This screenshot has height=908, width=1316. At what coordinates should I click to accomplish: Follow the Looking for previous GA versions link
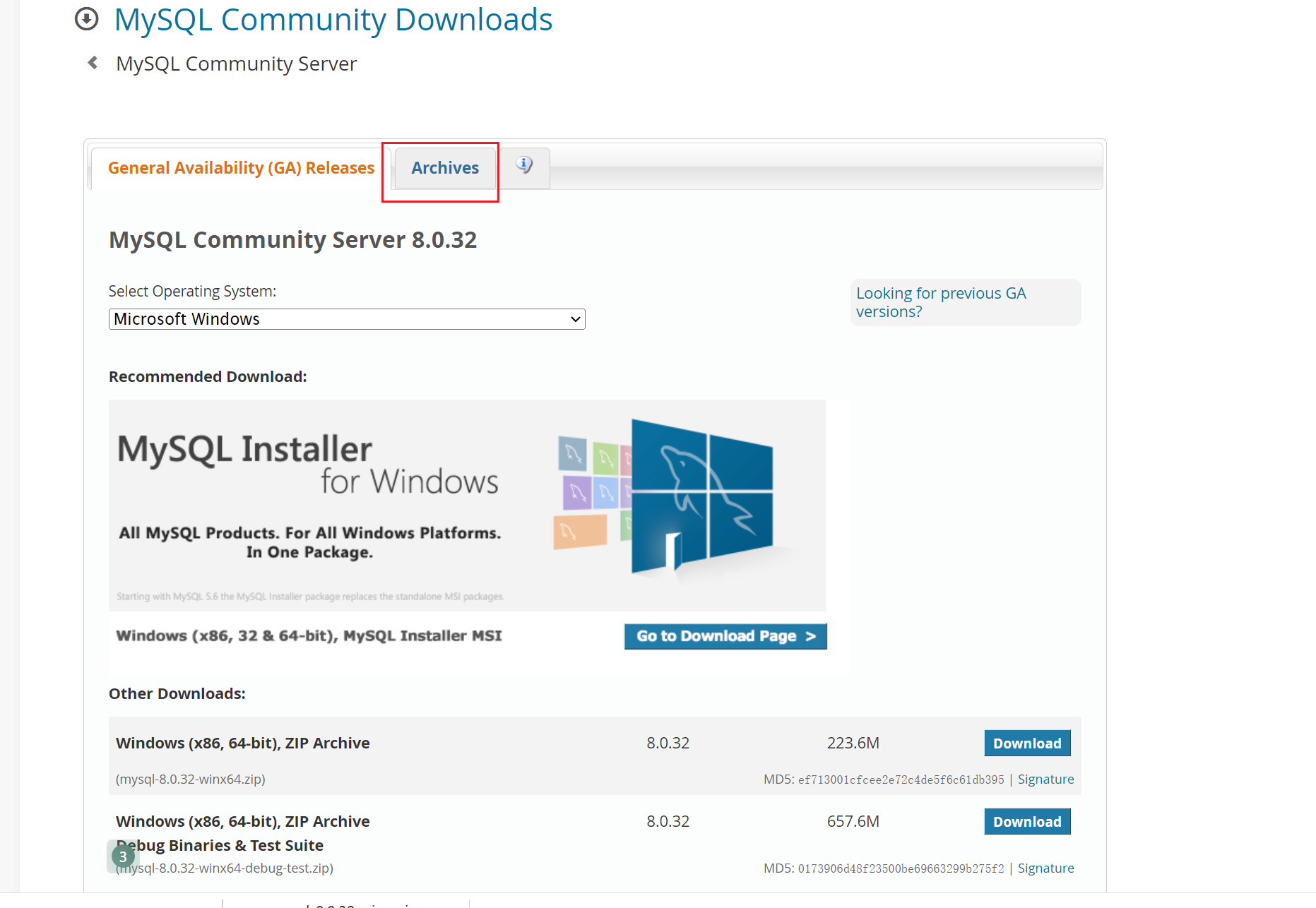coord(940,302)
